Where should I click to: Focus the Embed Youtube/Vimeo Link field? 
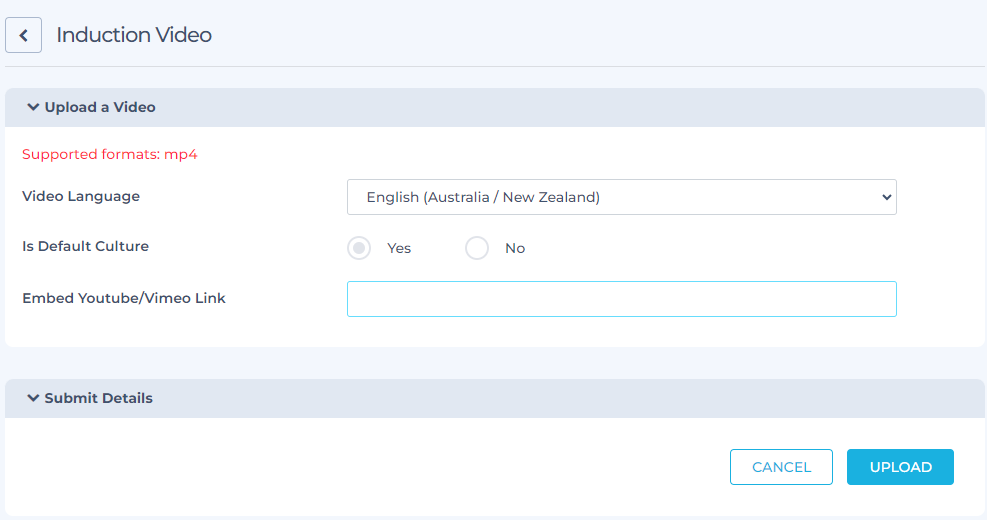point(621,299)
